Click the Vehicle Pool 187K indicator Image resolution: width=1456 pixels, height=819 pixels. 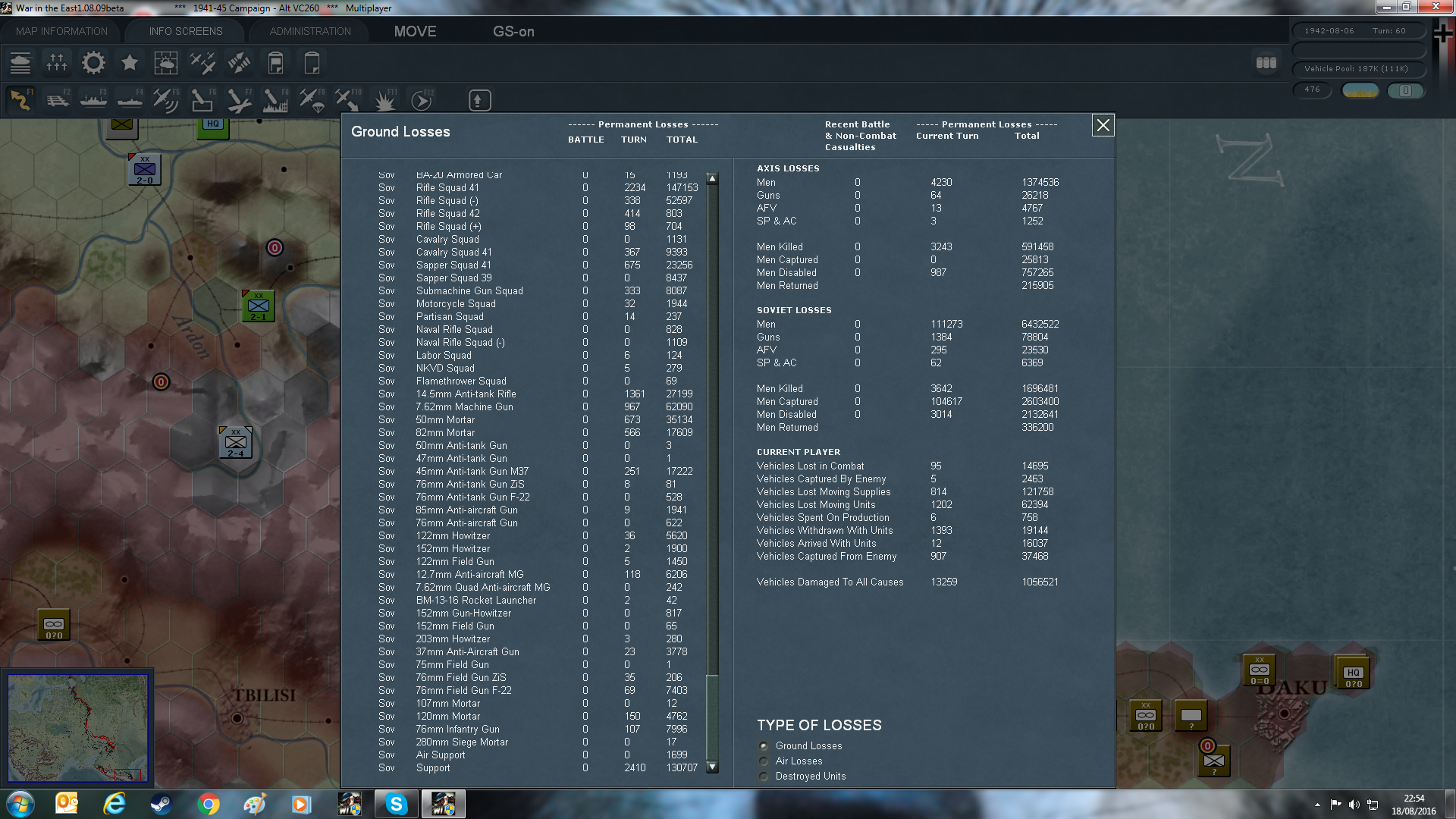click(x=1360, y=68)
